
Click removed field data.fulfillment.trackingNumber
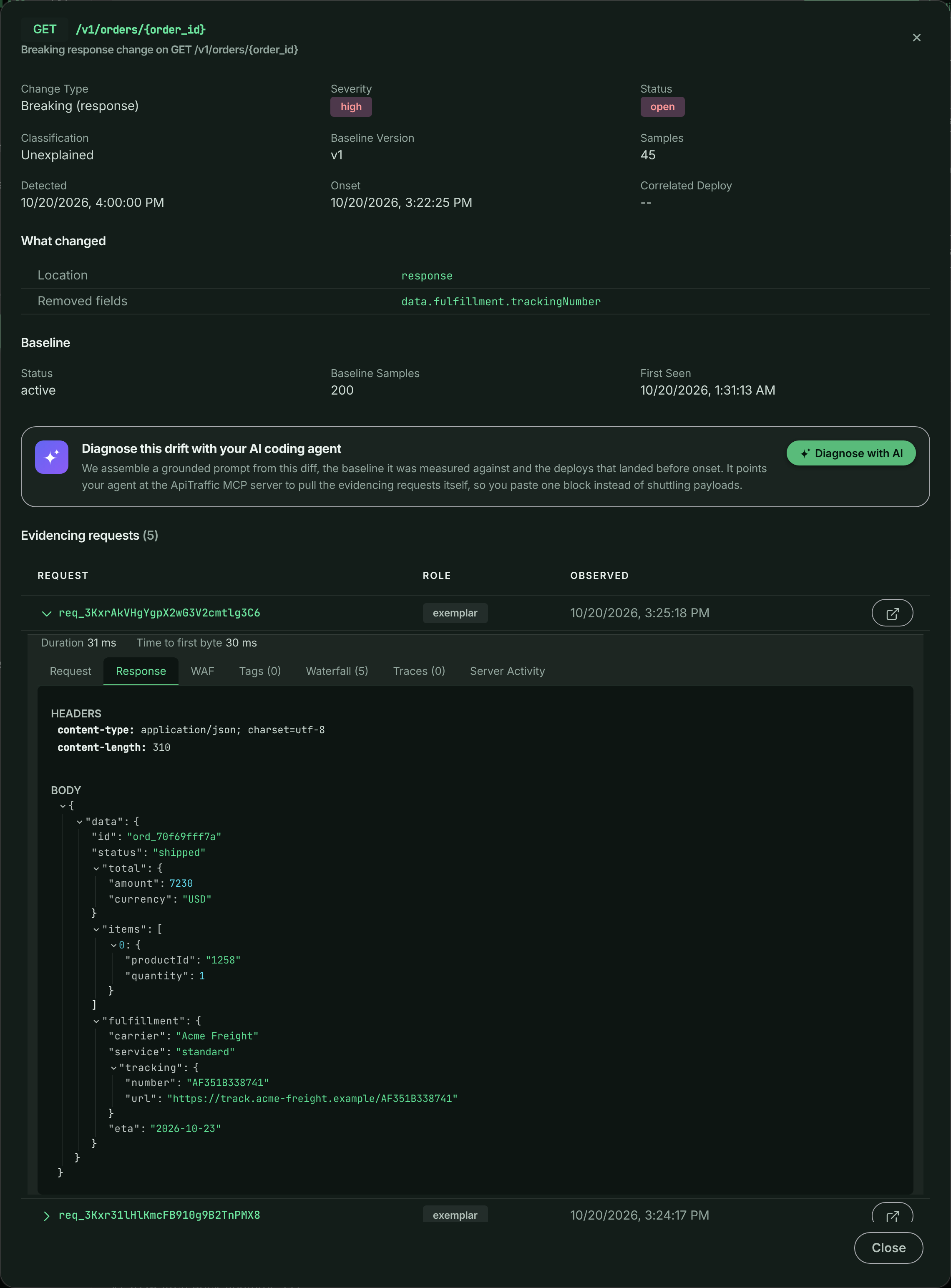click(x=501, y=302)
